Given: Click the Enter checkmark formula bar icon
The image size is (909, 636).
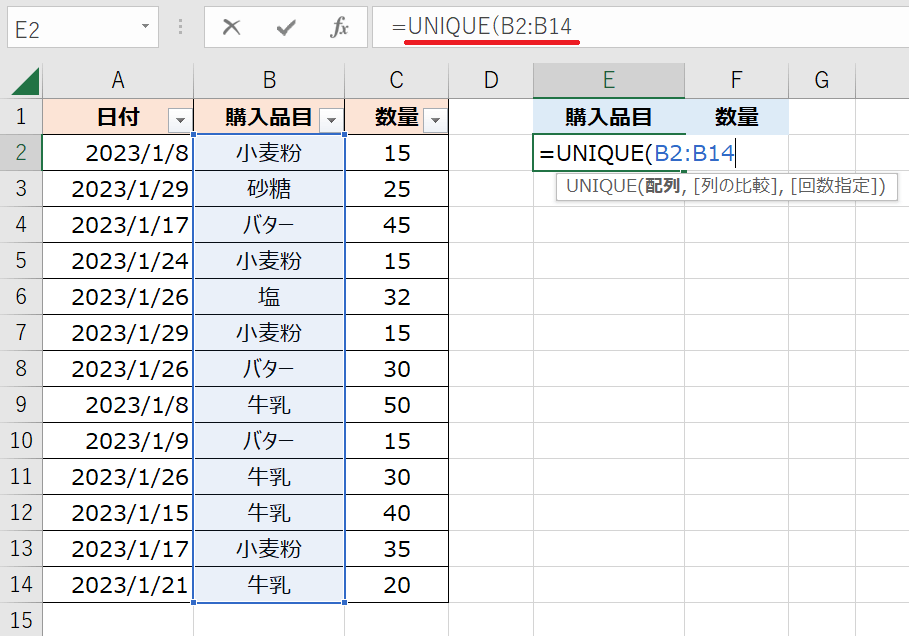Looking at the screenshot, I should [x=286, y=28].
